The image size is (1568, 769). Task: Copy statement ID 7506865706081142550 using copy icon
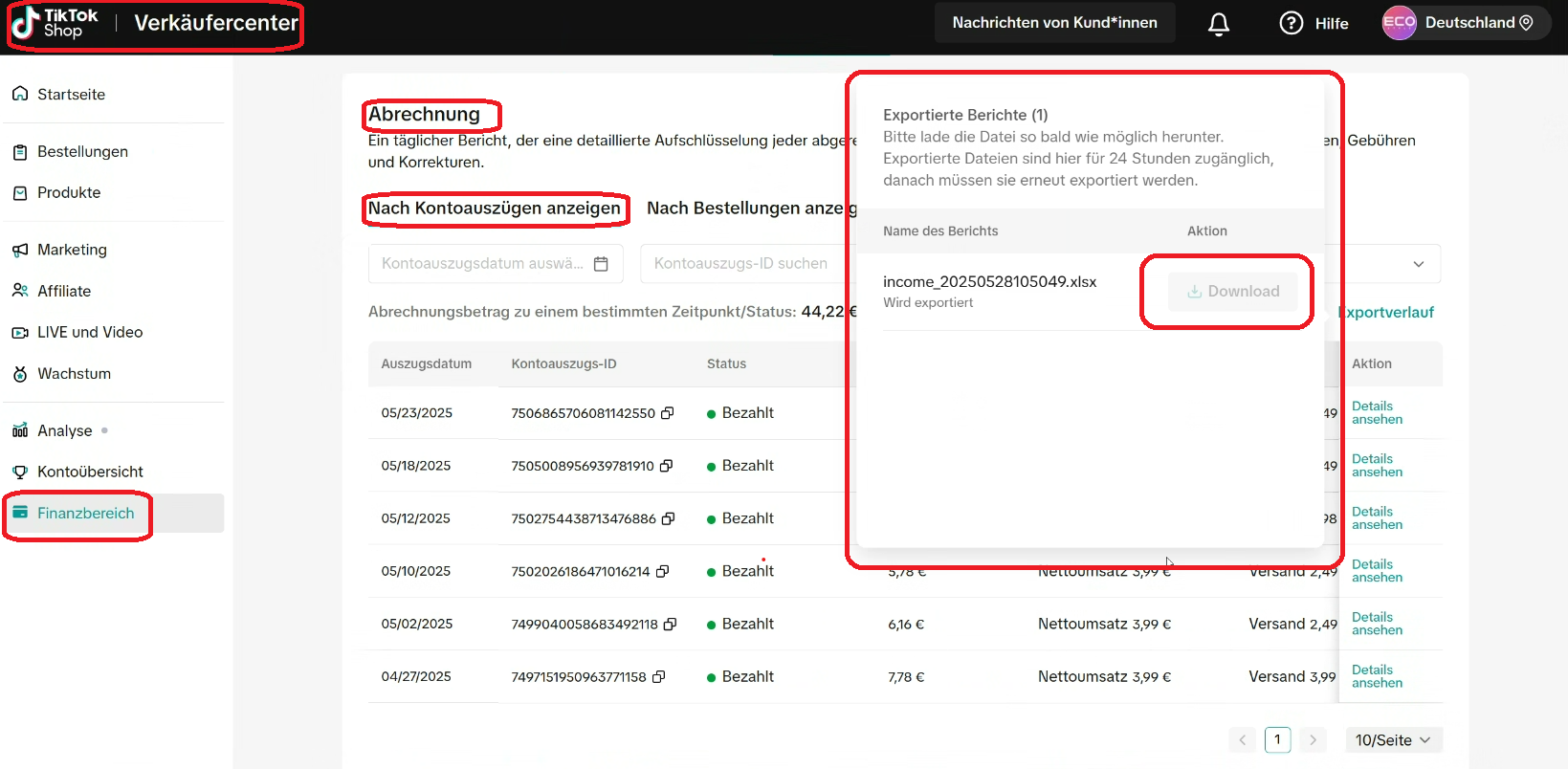tap(668, 413)
